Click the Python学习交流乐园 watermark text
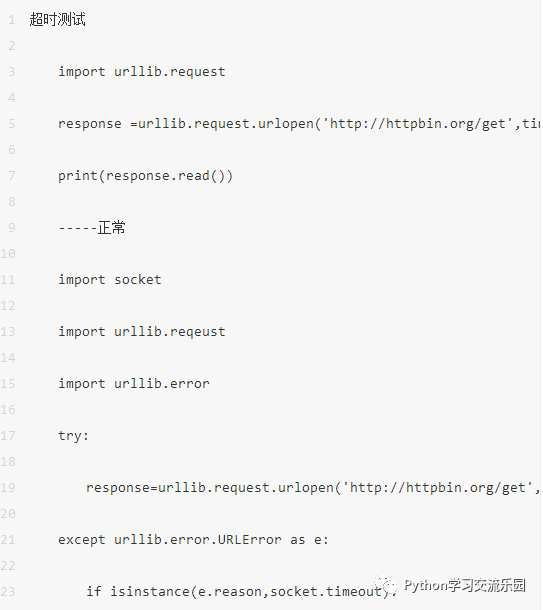The image size is (543, 610). point(465,585)
